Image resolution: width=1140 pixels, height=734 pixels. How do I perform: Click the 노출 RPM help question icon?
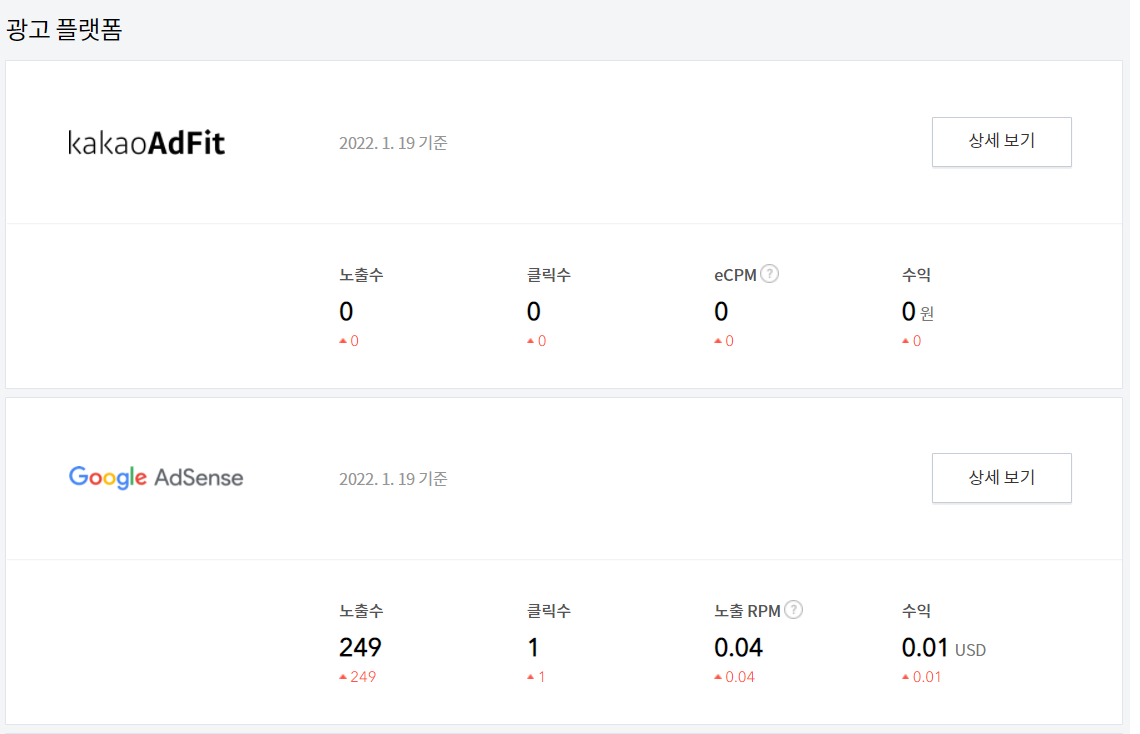click(x=793, y=610)
